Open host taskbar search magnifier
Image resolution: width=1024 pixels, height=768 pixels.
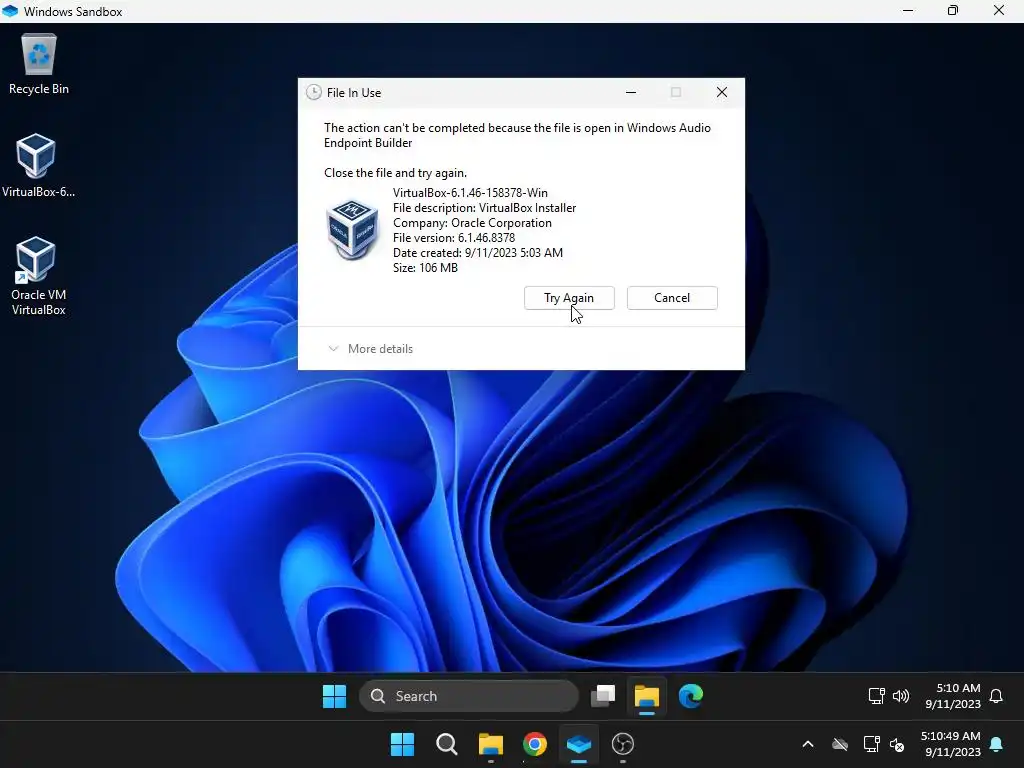point(447,744)
